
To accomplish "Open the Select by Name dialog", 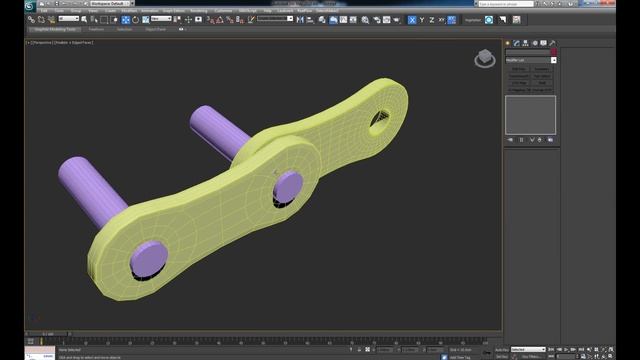I will pyautogui.click(x=94, y=20).
